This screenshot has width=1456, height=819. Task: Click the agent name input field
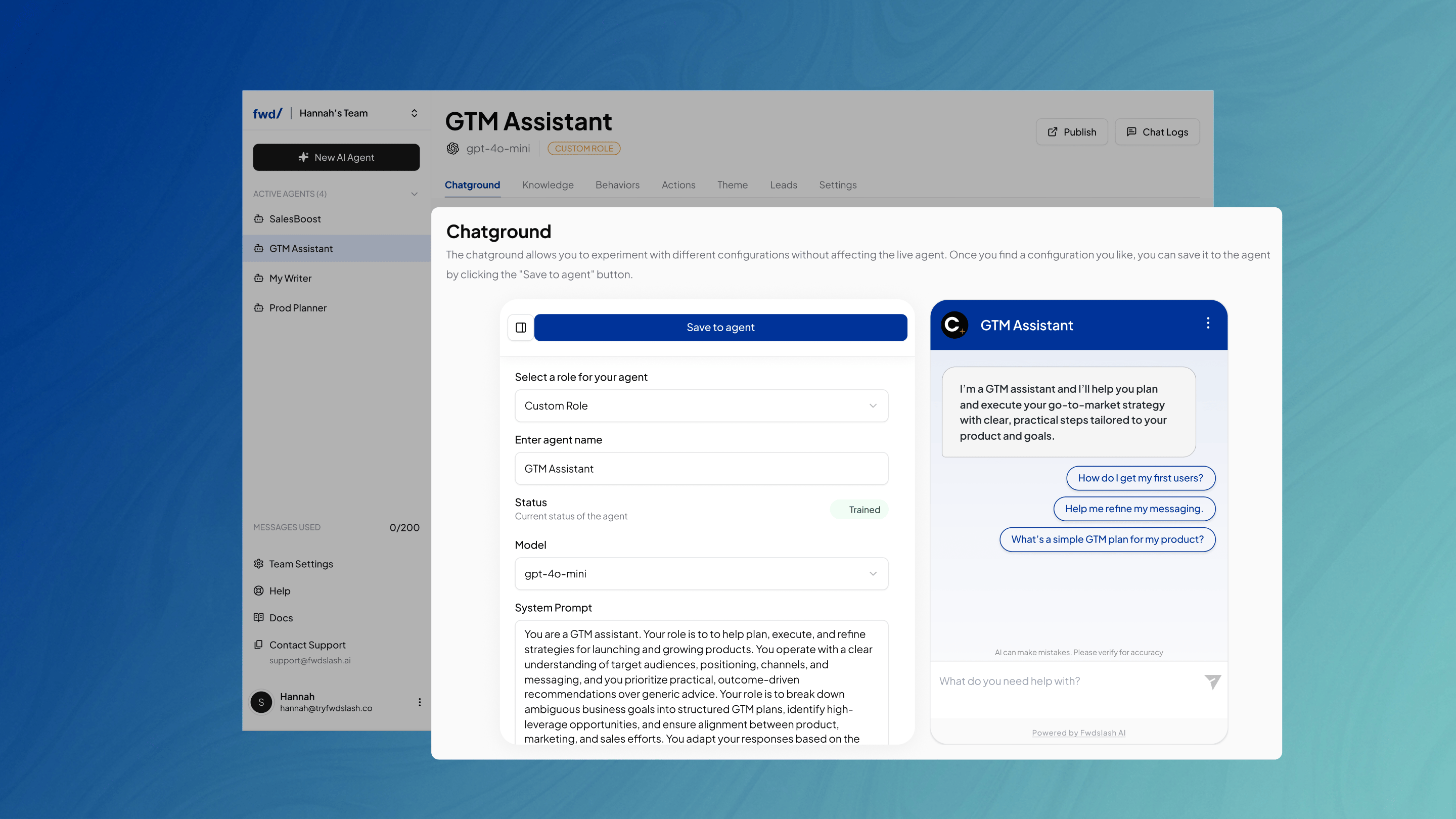(701, 469)
